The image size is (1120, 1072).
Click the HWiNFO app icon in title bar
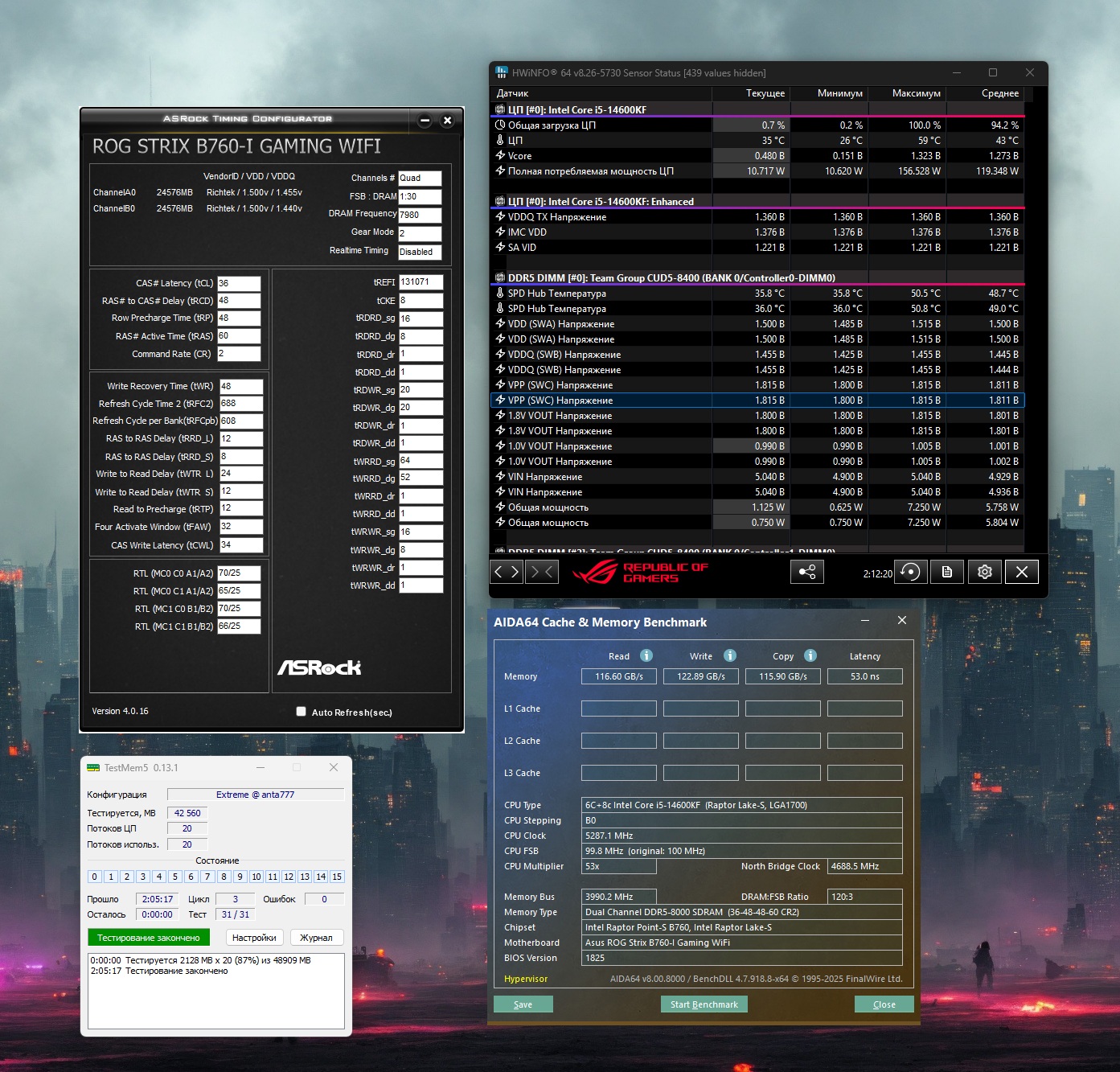(x=502, y=72)
